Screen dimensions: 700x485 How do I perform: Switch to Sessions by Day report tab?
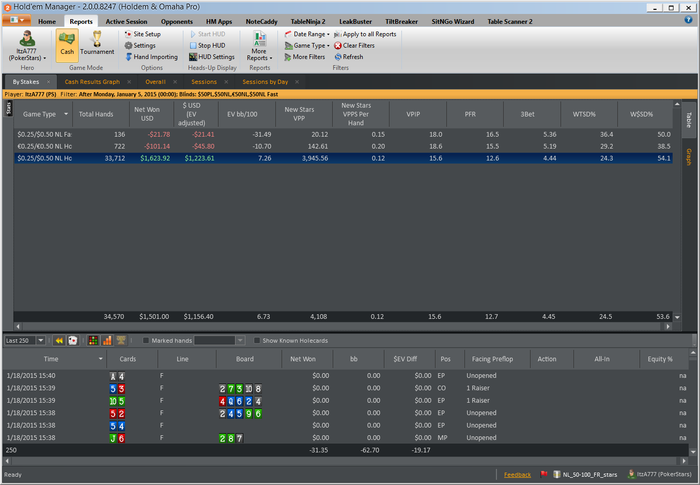(x=265, y=82)
